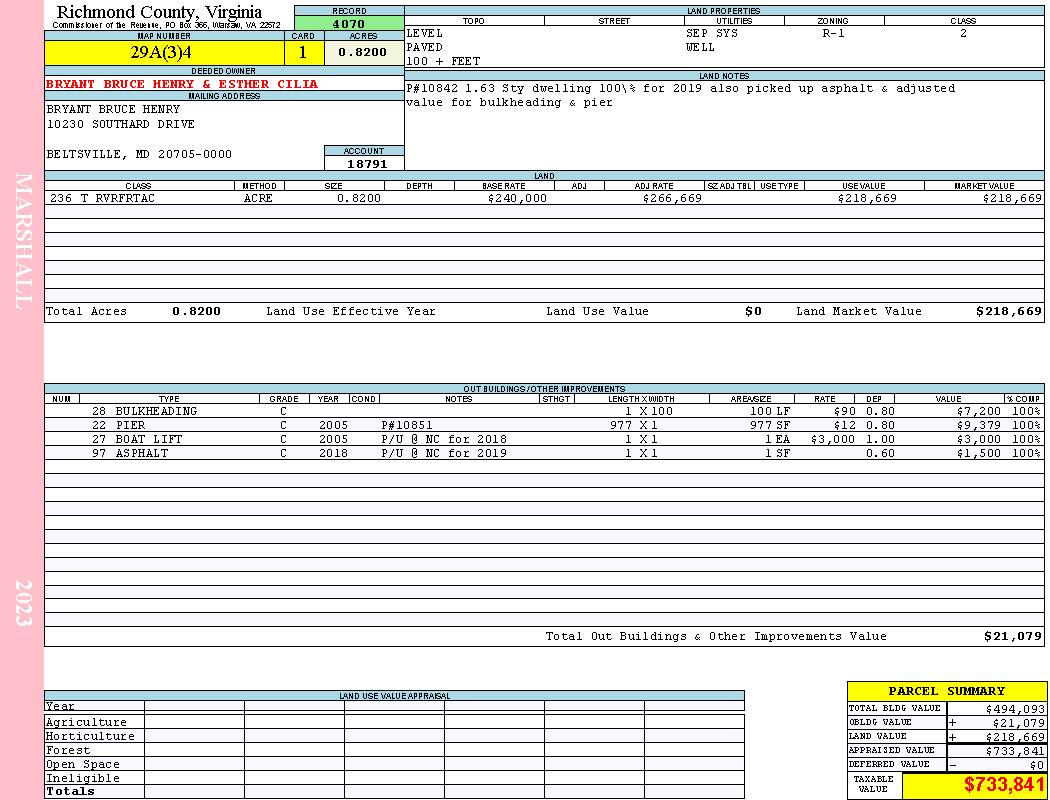Click the Total Acres value 0.8200

click(x=196, y=312)
